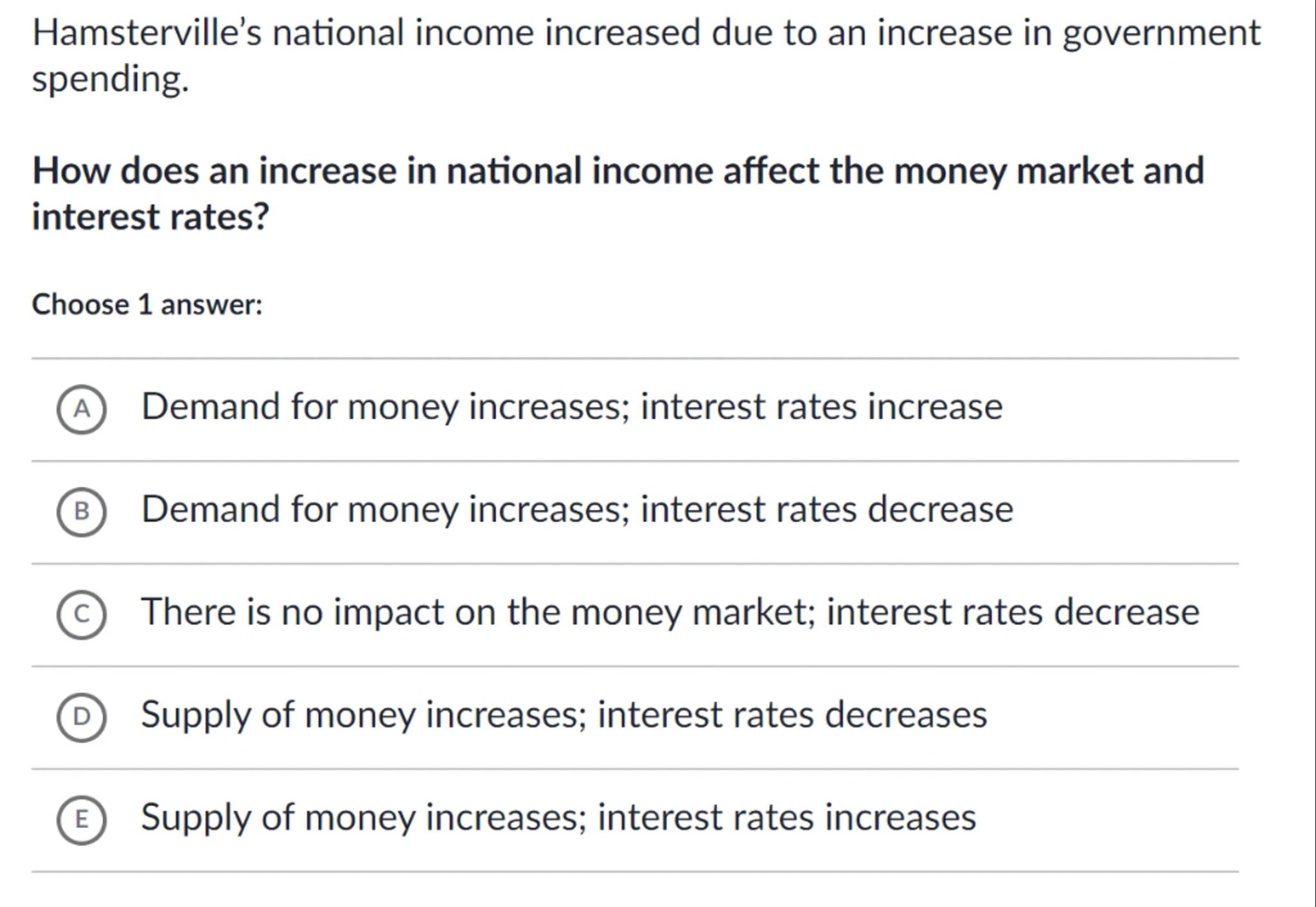1316x907 pixels.
Task: Click 'interest rates?' ending the bold question
Action: pyautogui.click(x=150, y=217)
